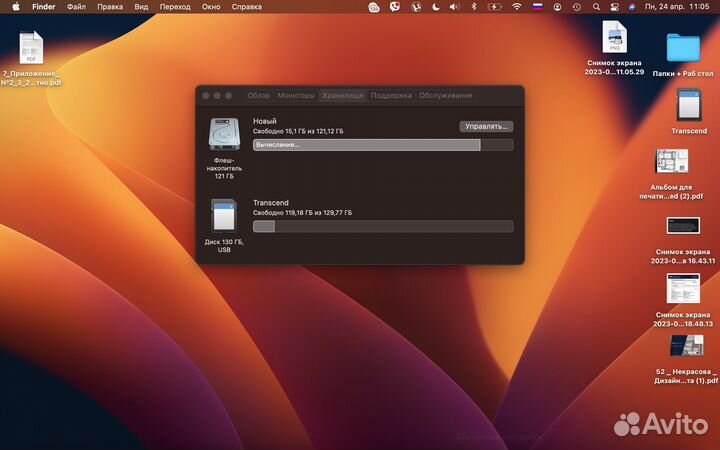The height and width of the screenshot is (450, 720).
Task: Select the Transcend SD card disk icon
Action: pos(223,216)
